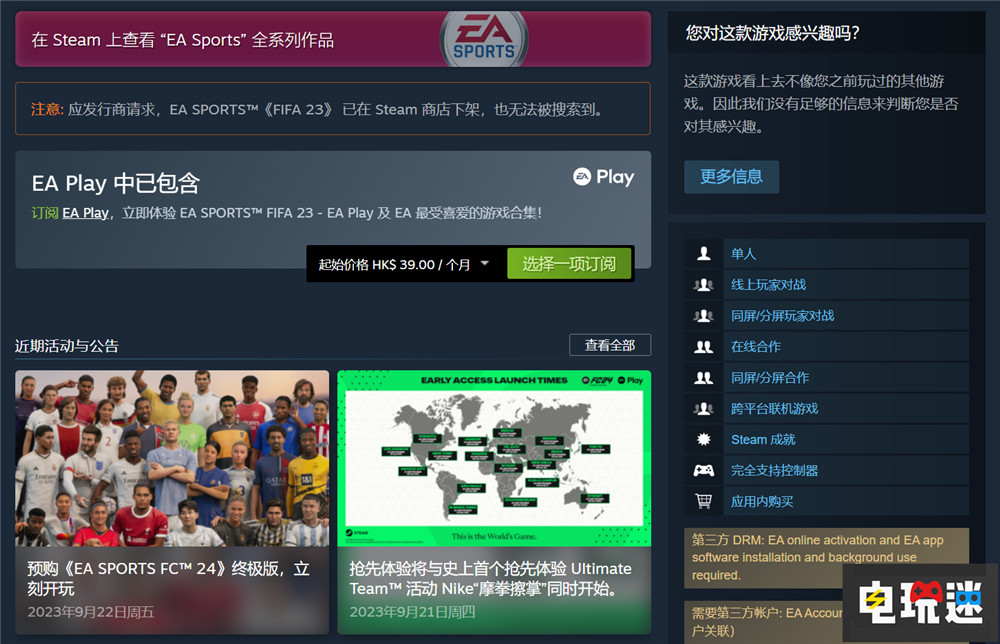Click the 应用内购买 shopping cart icon

703,501
